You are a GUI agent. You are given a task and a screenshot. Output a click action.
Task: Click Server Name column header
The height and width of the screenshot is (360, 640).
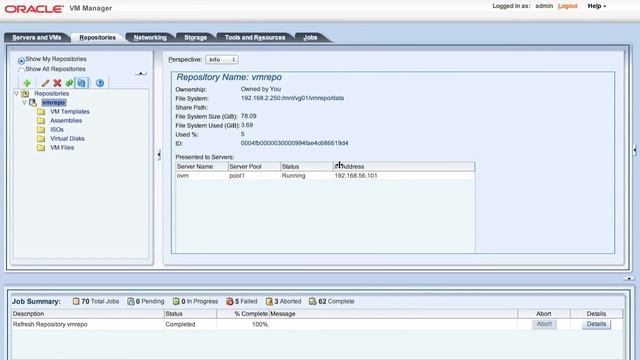click(x=202, y=167)
